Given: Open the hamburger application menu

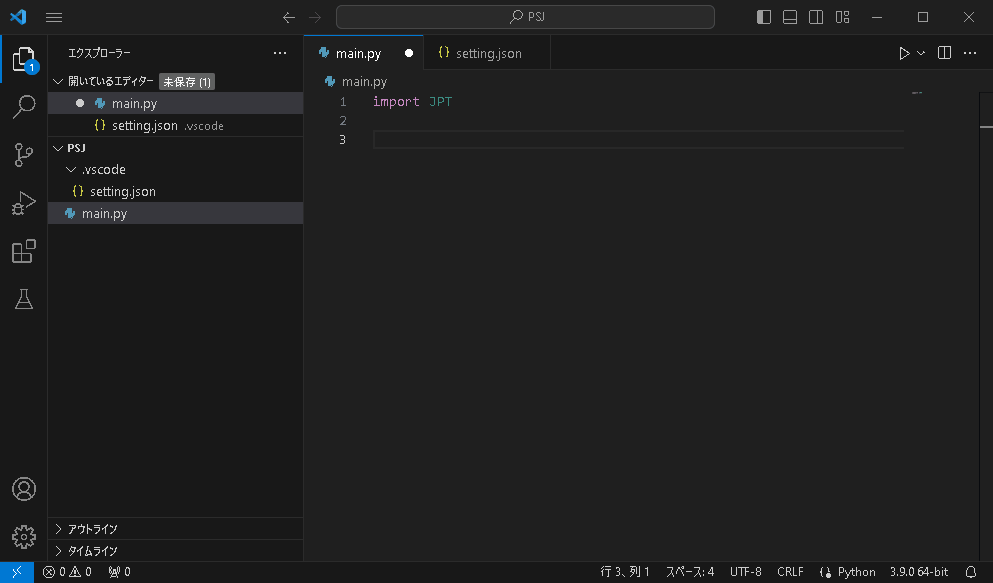Looking at the screenshot, I should 54,17.
